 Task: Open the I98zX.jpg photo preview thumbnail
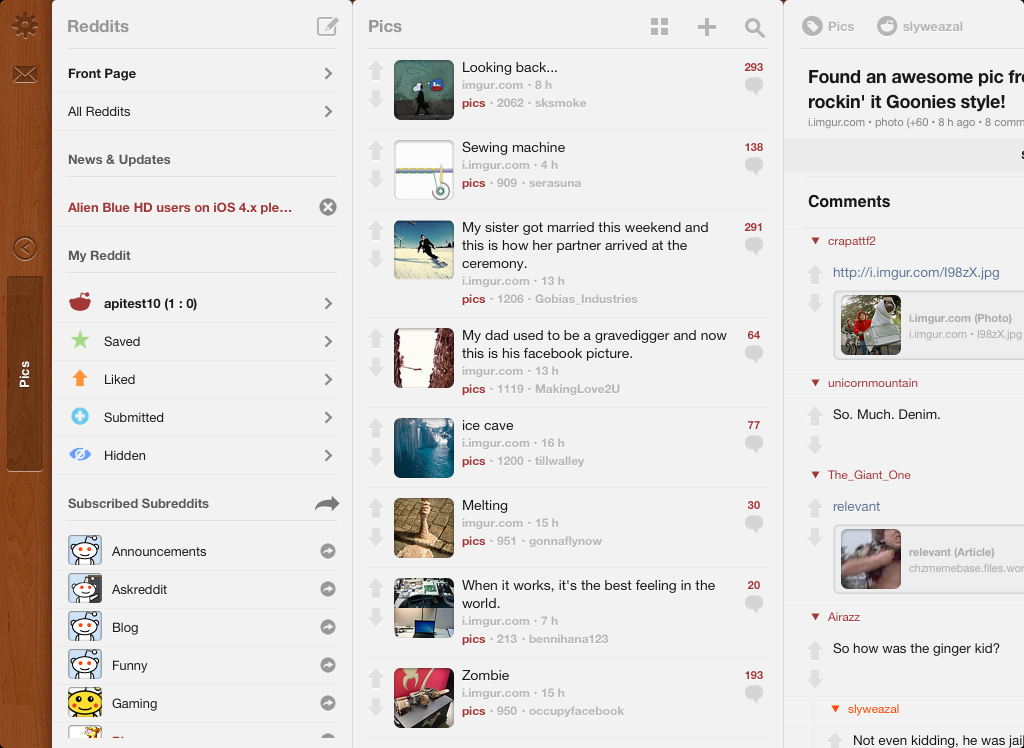(x=871, y=325)
